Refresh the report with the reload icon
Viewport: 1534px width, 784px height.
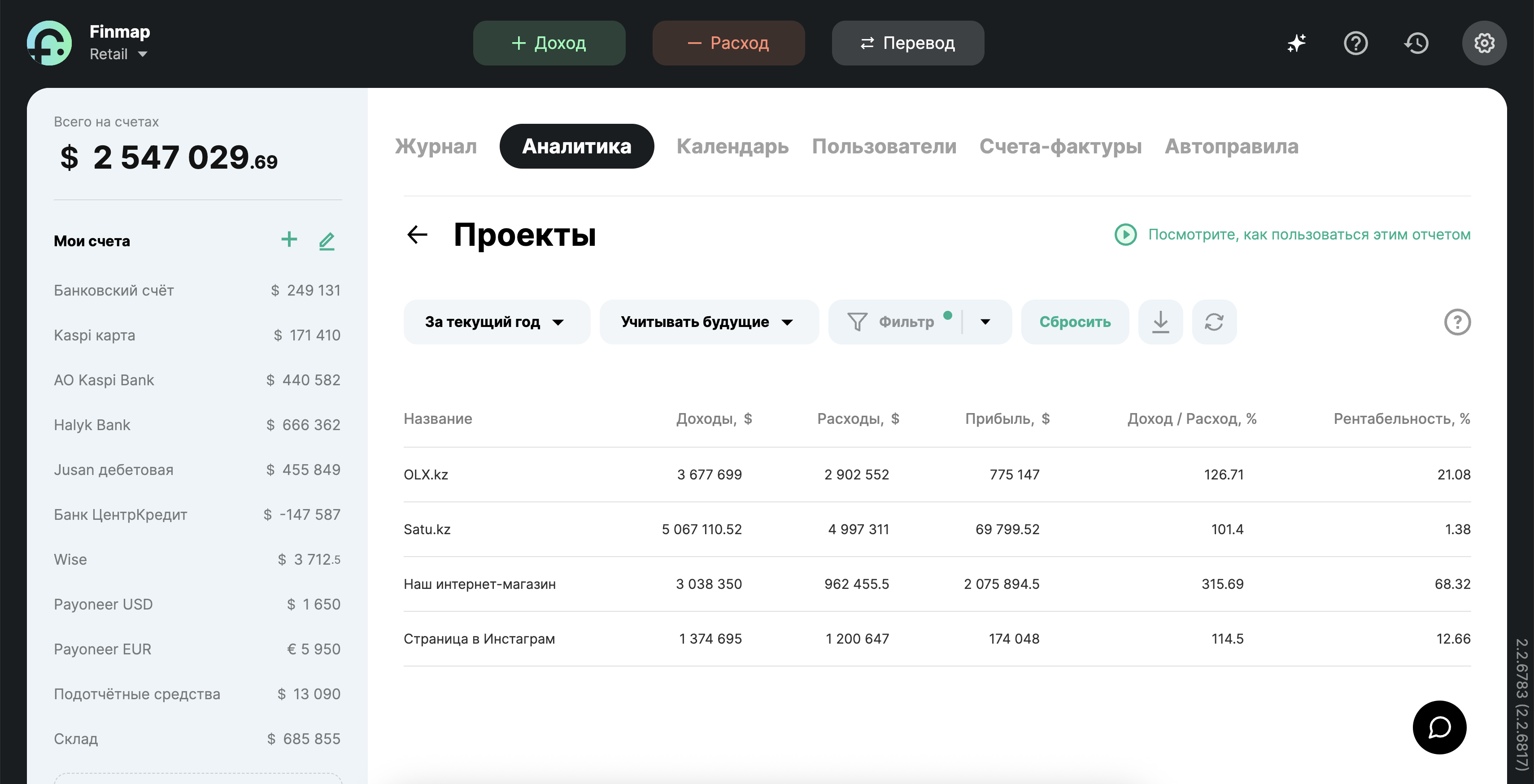1214,322
